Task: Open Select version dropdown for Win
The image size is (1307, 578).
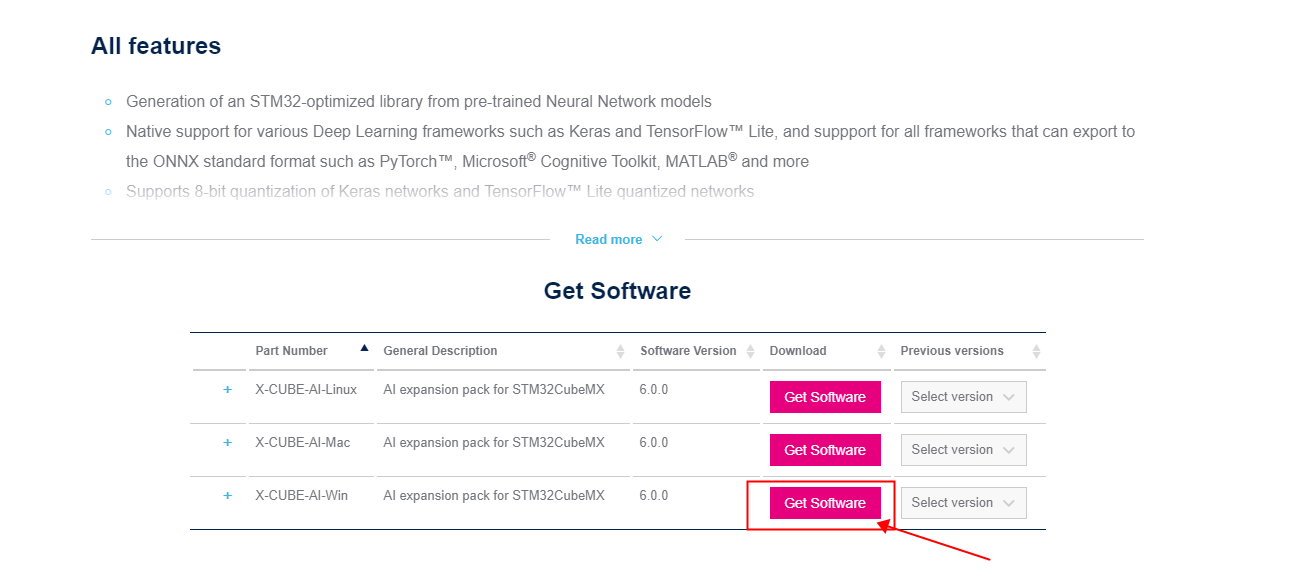Action: point(963,503)
